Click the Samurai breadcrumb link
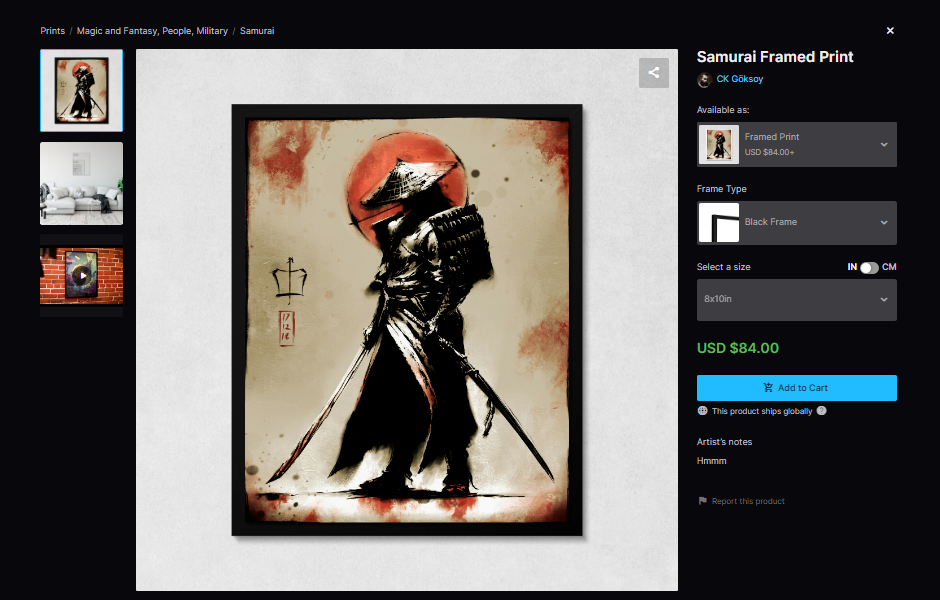 tap(257, 31)
